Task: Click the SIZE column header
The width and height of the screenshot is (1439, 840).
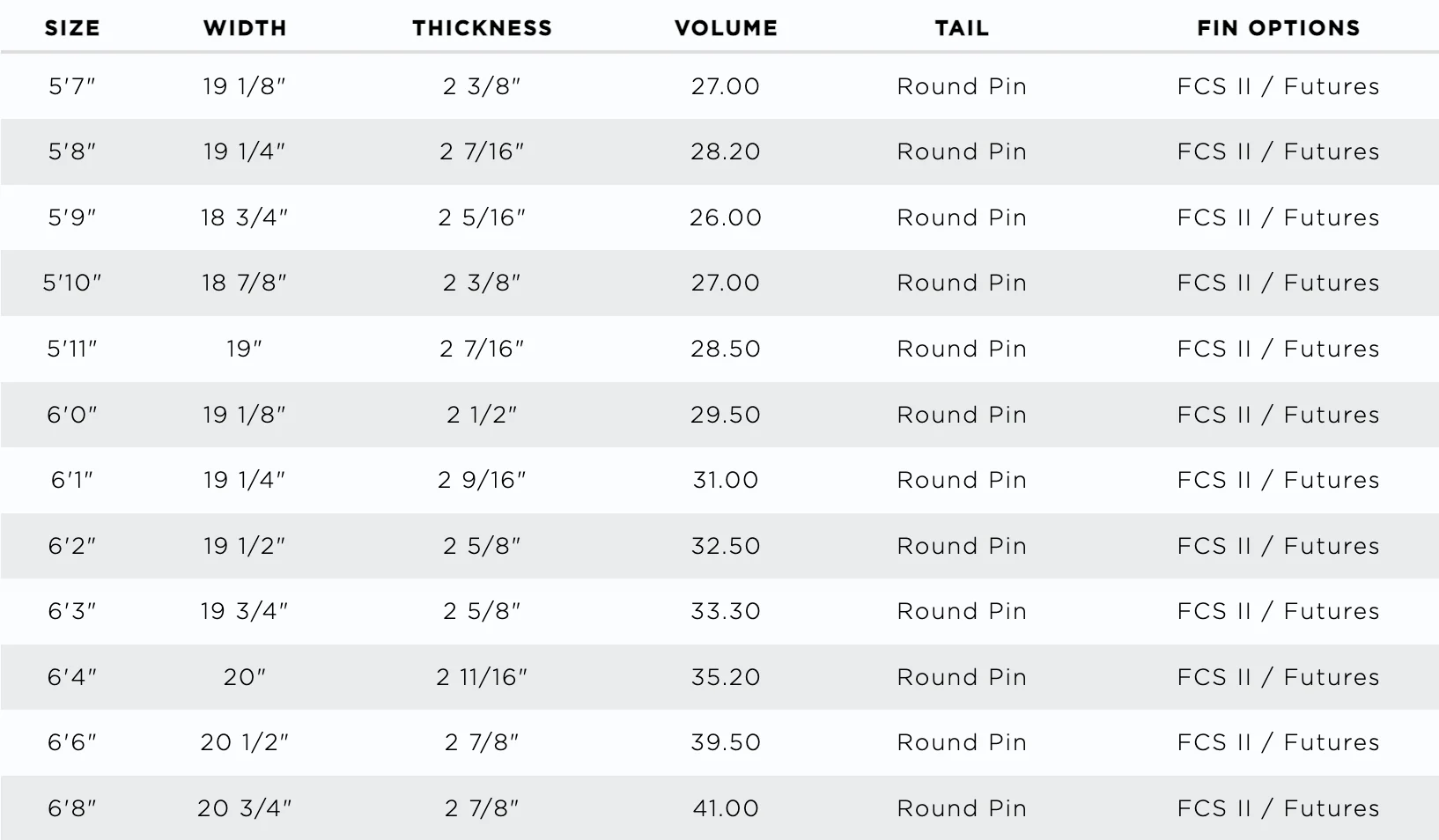Action: [x=72, y=28]
